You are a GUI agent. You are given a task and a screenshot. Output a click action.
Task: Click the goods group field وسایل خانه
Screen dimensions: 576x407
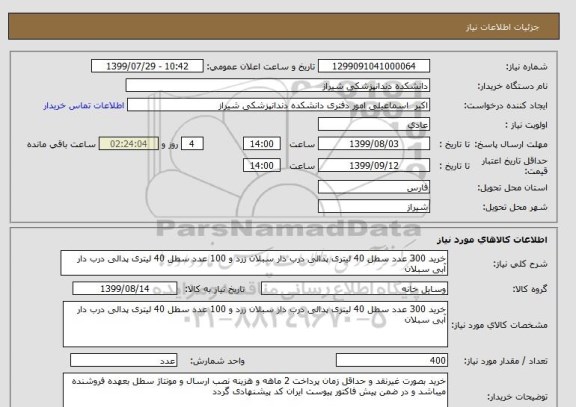[354, 288]
